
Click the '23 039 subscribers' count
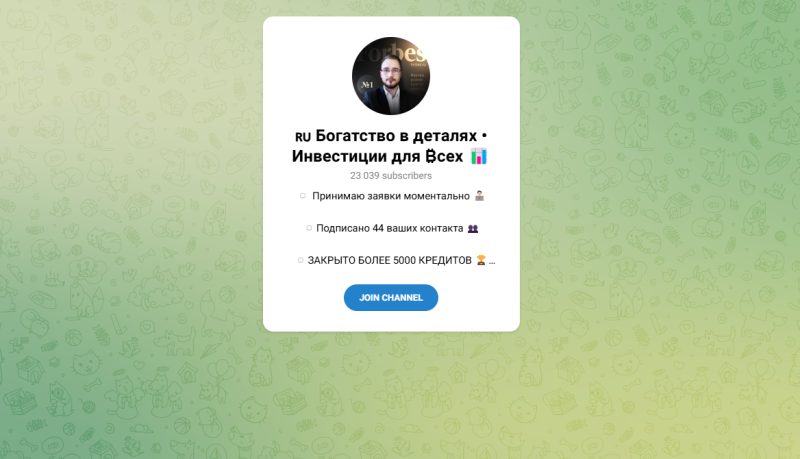click(391, 175)
